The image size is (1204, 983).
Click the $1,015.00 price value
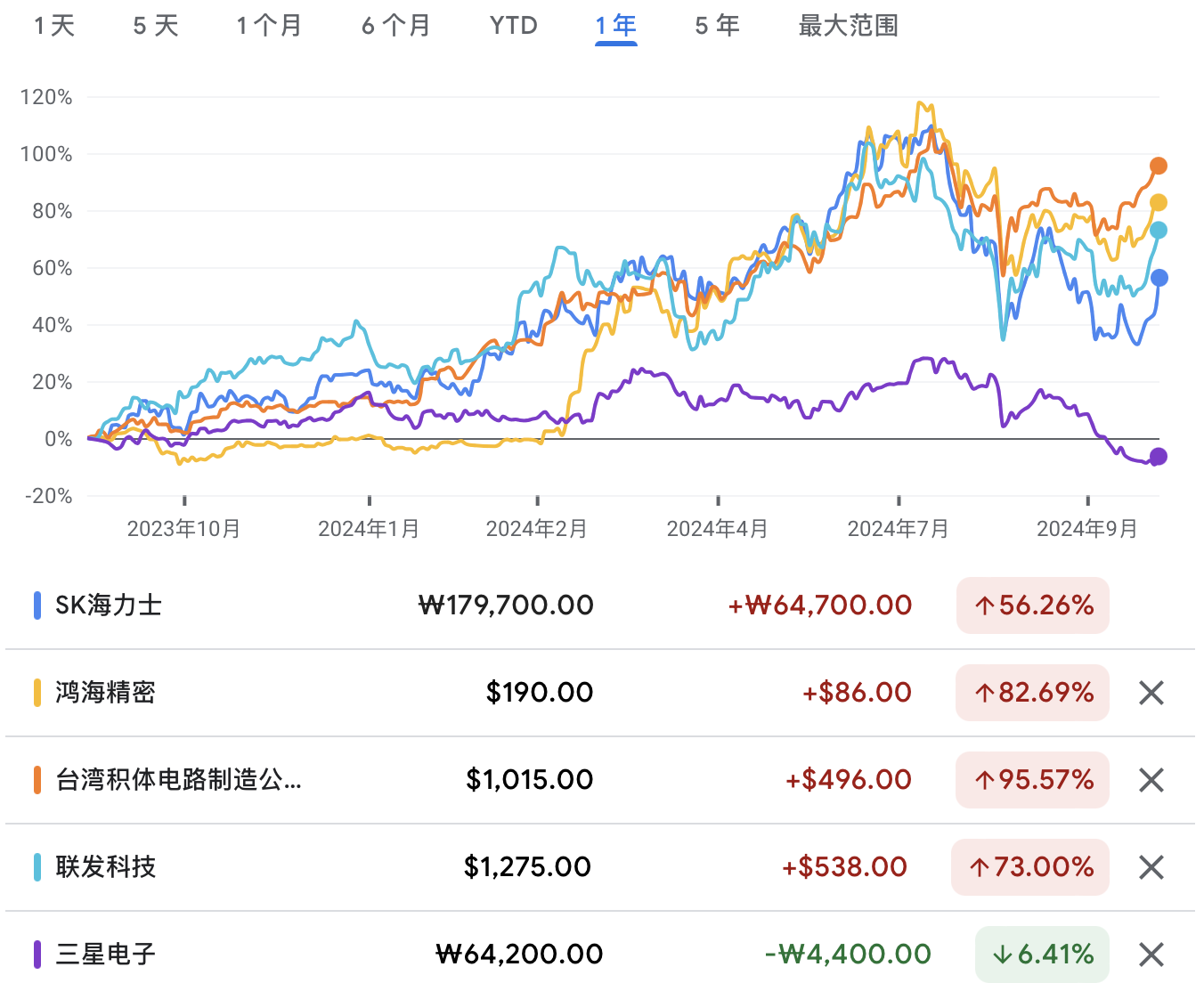point(530,780)
